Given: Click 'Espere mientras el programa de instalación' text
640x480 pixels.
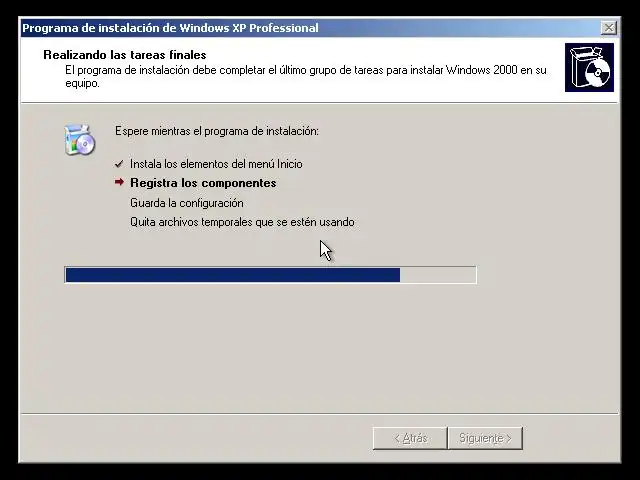Looking at the screenshot, I should (217, 131).
